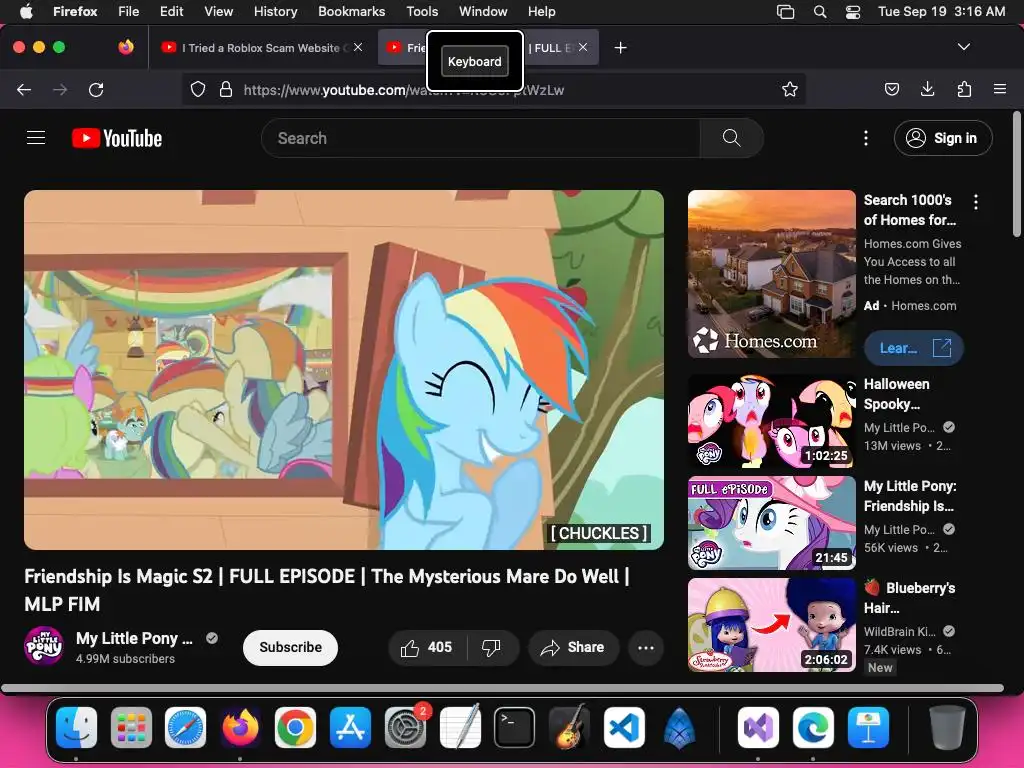Image resolution: width=1024 pixels, height=768 pixels.
Task: Open Google Chrome from the Dock
Action: click(x=295, y=727)
